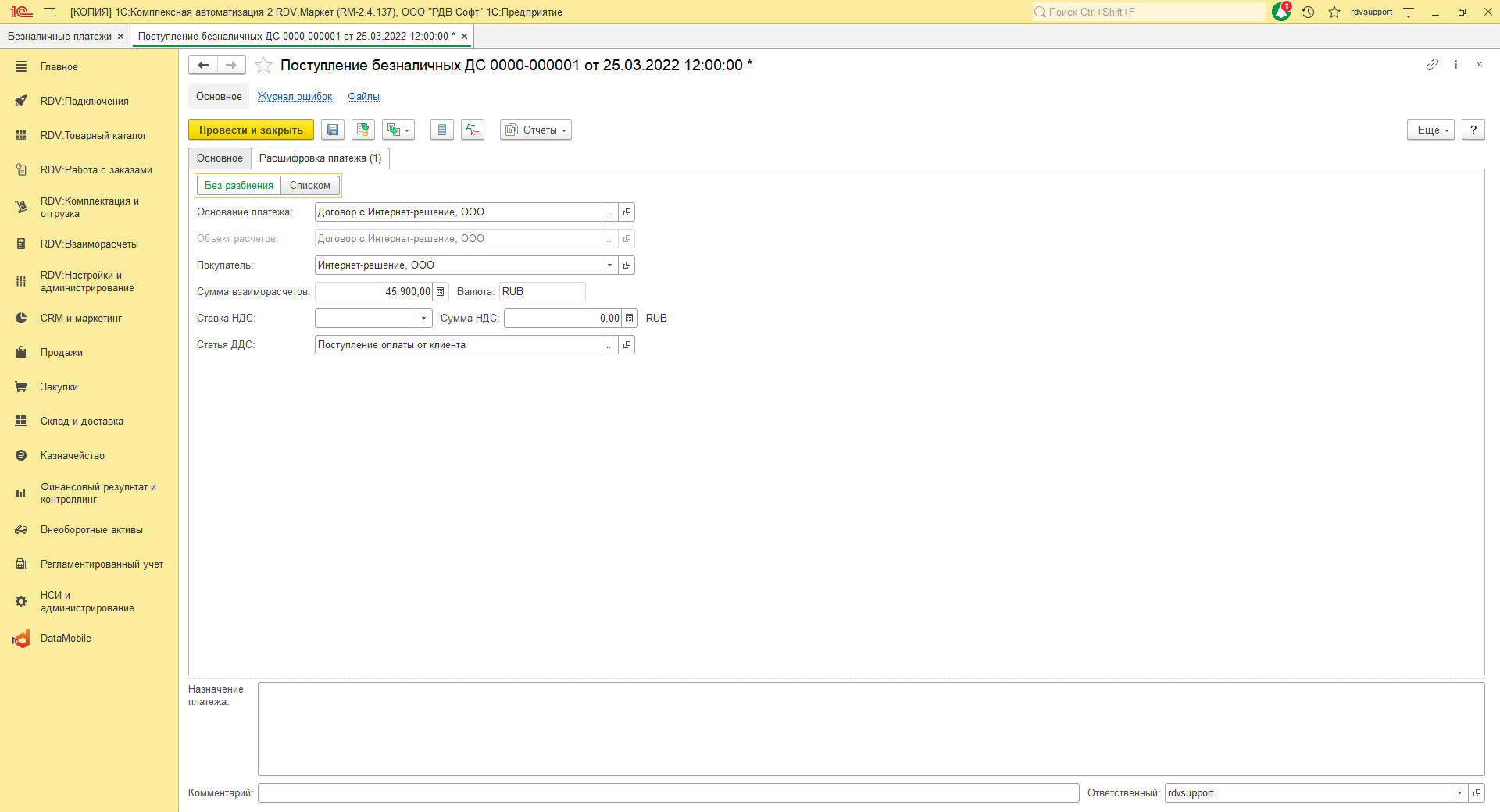The width and height of the screenshot is (1500, 812).
Task: Add document to favorites with star icon
Action: point(264,66)
